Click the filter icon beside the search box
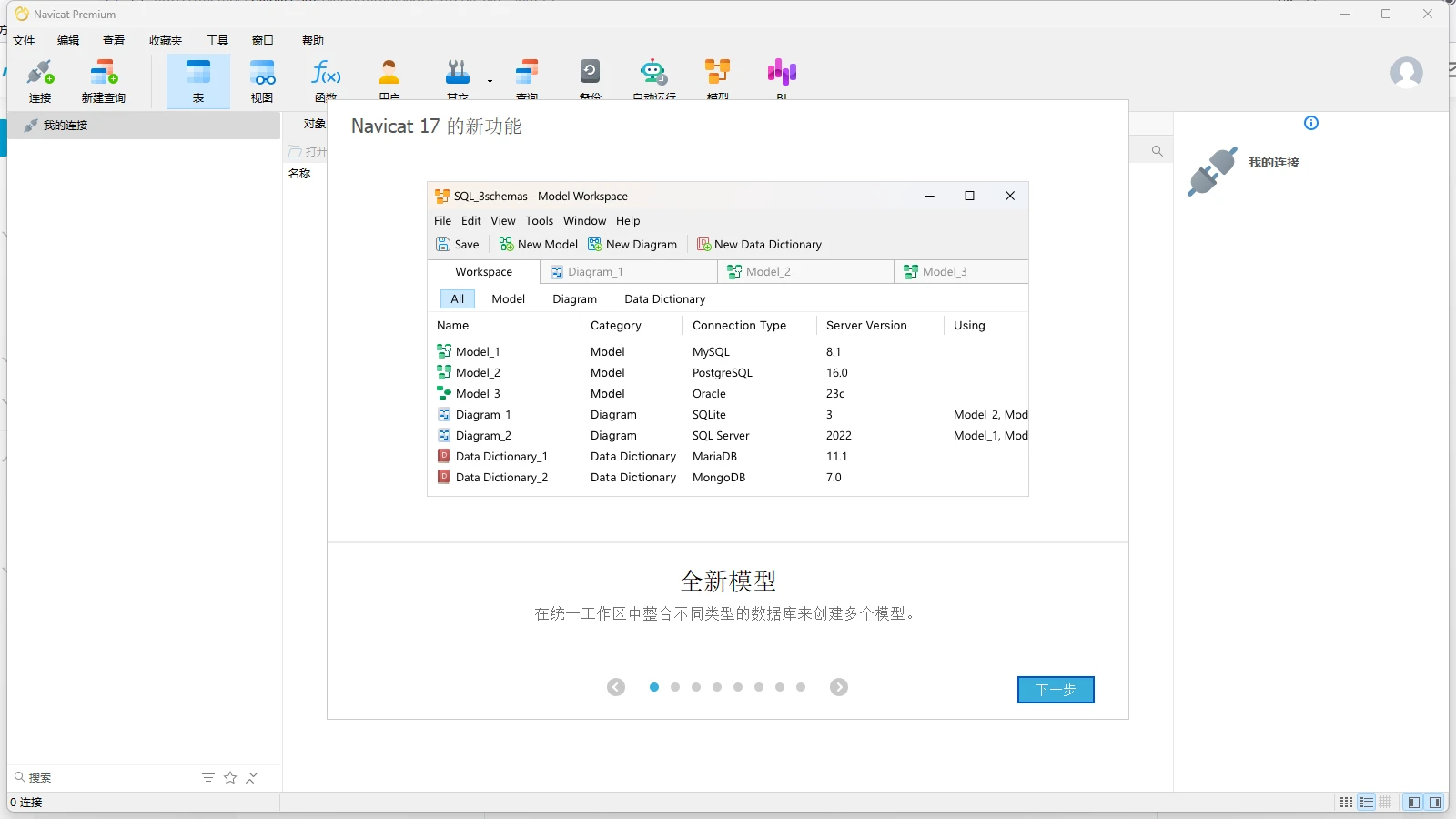Viewport: 1456px width, 819px height. (x=208, y=777)
